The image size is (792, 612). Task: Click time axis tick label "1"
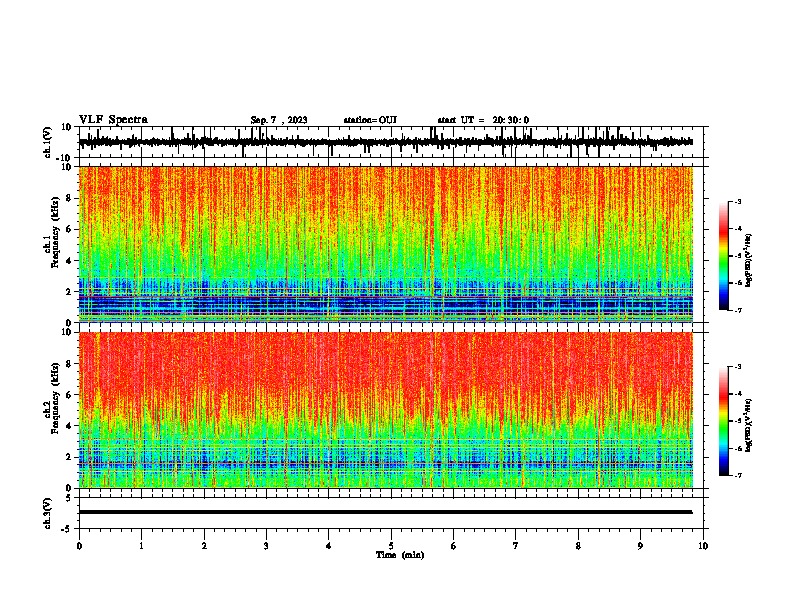141,546
